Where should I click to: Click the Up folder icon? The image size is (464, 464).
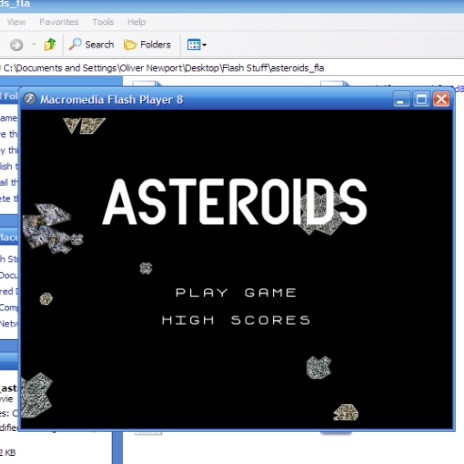(x=50, y=44)
